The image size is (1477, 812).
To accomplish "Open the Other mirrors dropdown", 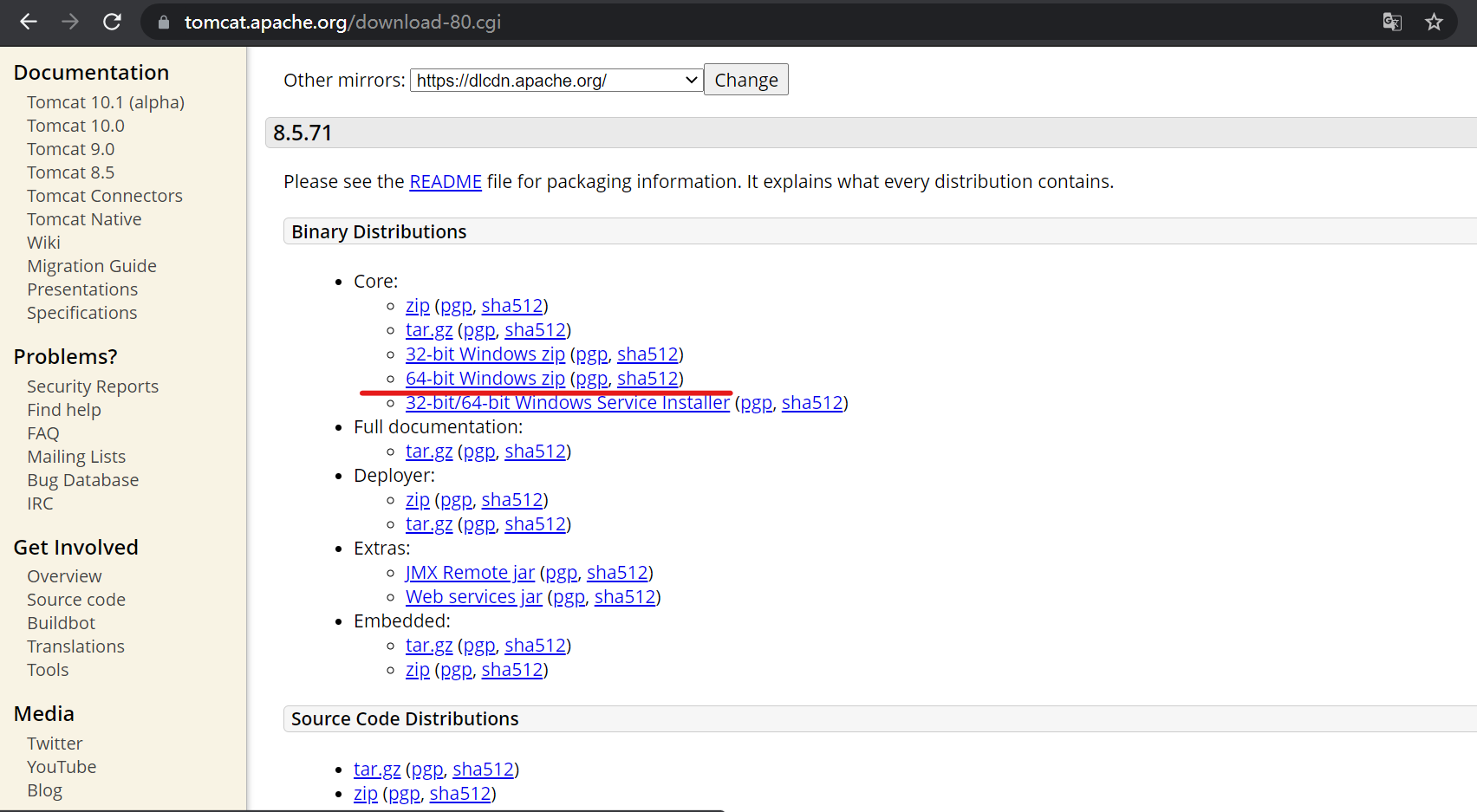I will pyautogui.click(x=556, y=81).
